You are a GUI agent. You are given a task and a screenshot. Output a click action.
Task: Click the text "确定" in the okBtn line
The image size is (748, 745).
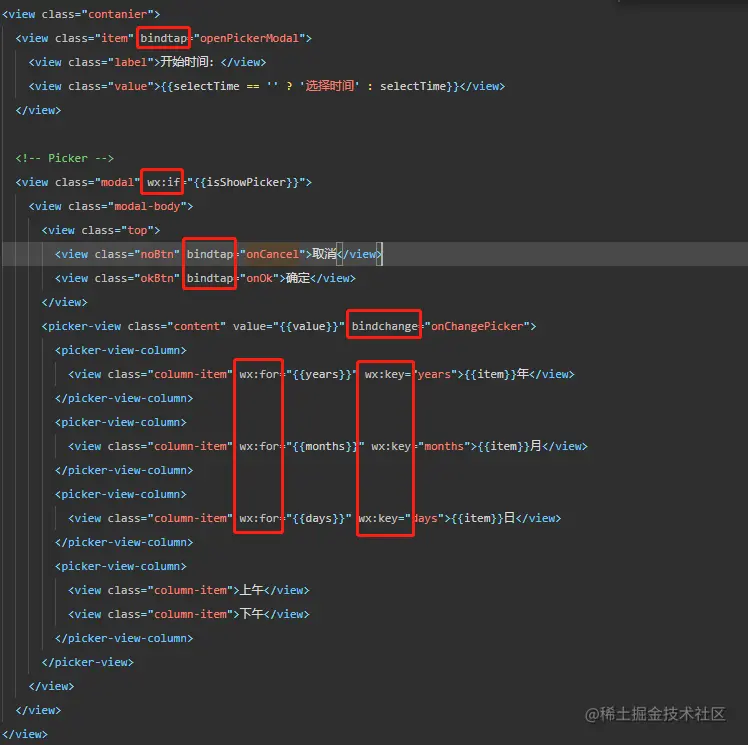pos(298,278)
